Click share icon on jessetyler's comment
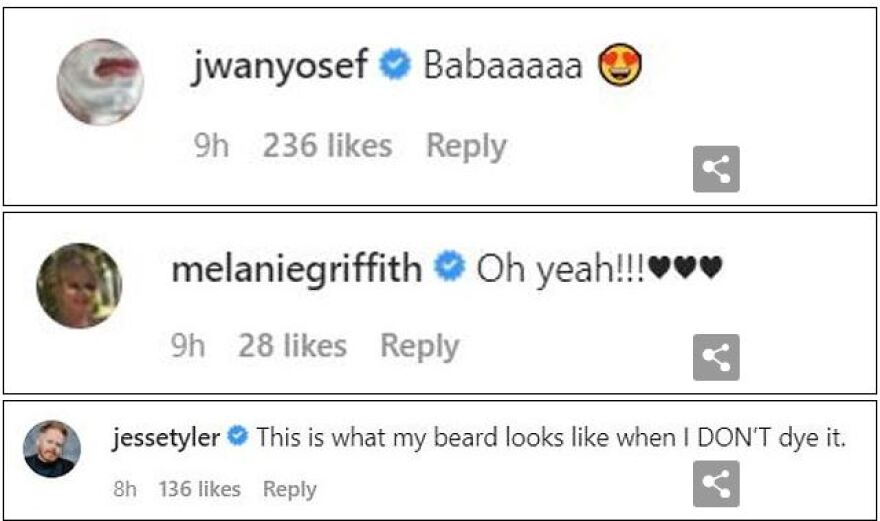Viewport: 880px width, 521px height. tap(716, 484)
